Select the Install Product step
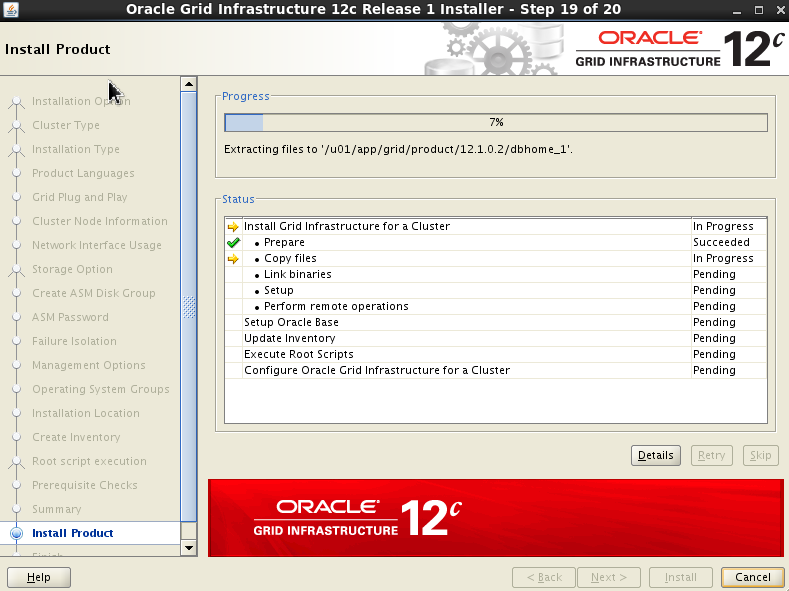The height and width of the screenshot is (591, 789). coord(72,533)
